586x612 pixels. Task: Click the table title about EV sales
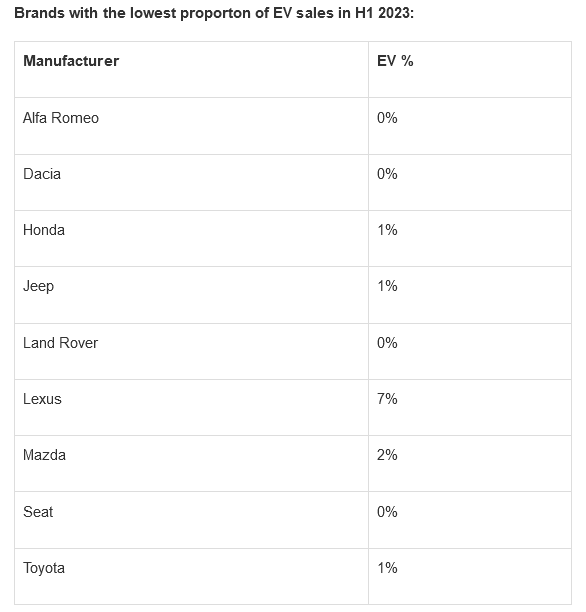[x=214, y=13]
